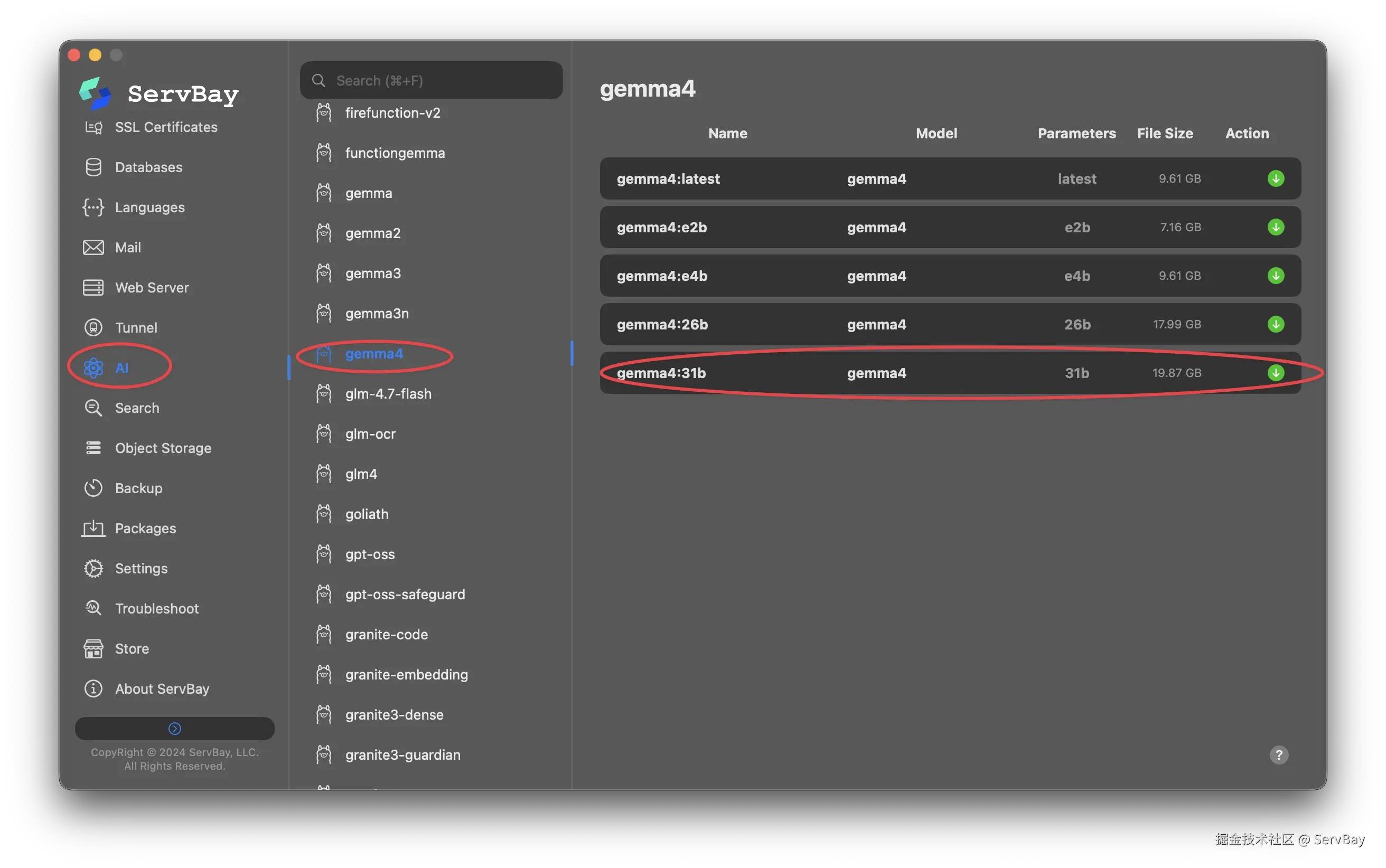Image resolution: width=1386 pixels, height=868 pixels.
Task: Go to Web Server settings
Action: 152,288
